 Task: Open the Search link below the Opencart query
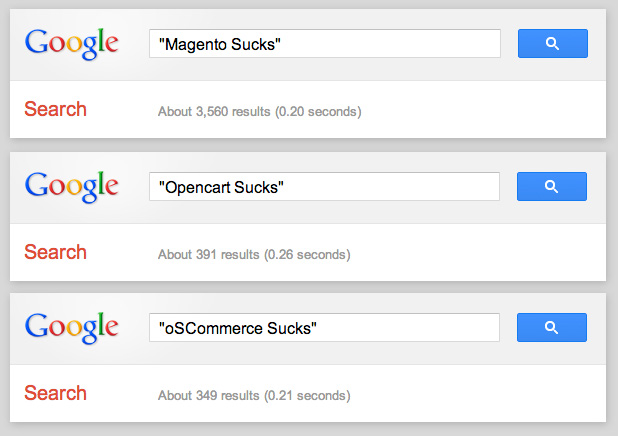[x=55, y=252]
